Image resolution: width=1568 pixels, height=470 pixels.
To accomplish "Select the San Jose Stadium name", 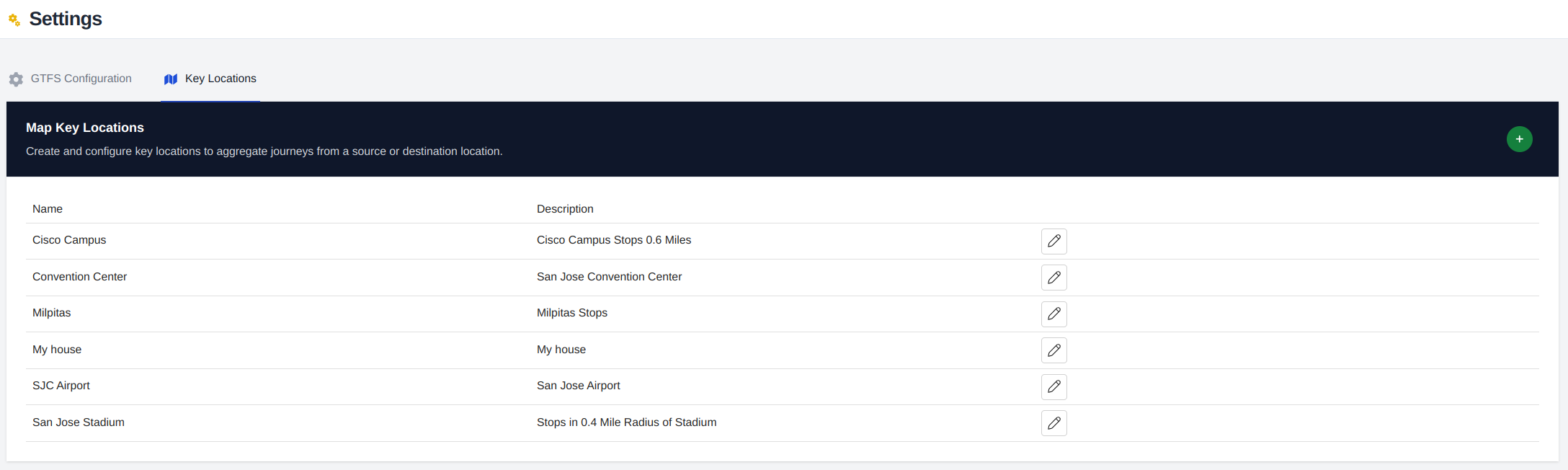I will point(78,422).
